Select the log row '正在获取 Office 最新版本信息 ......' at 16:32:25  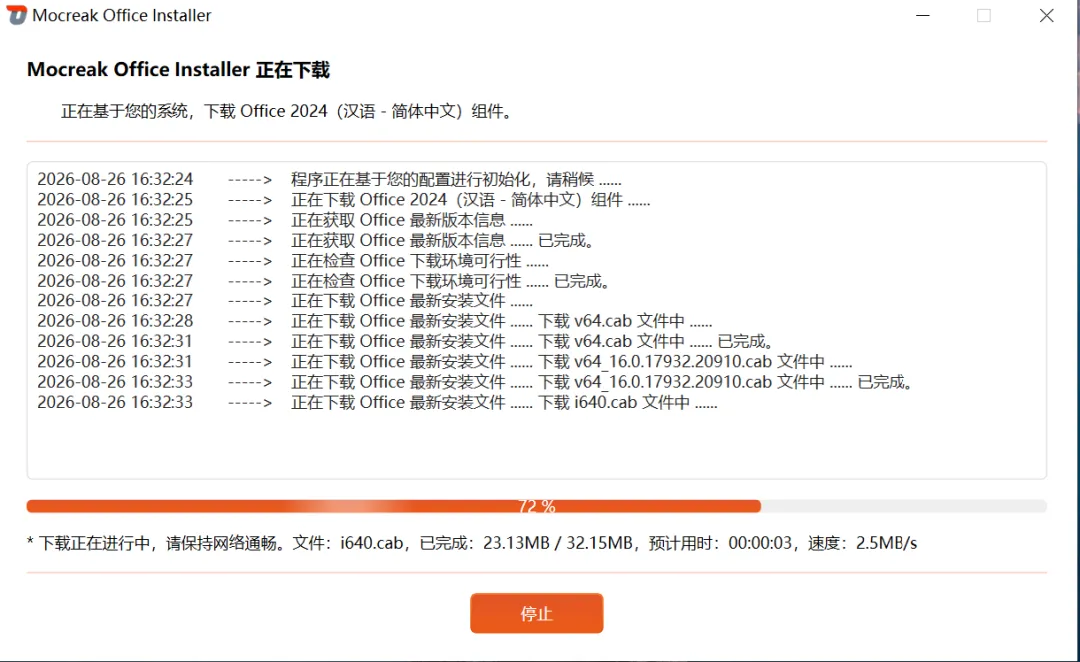pos(284,220)
